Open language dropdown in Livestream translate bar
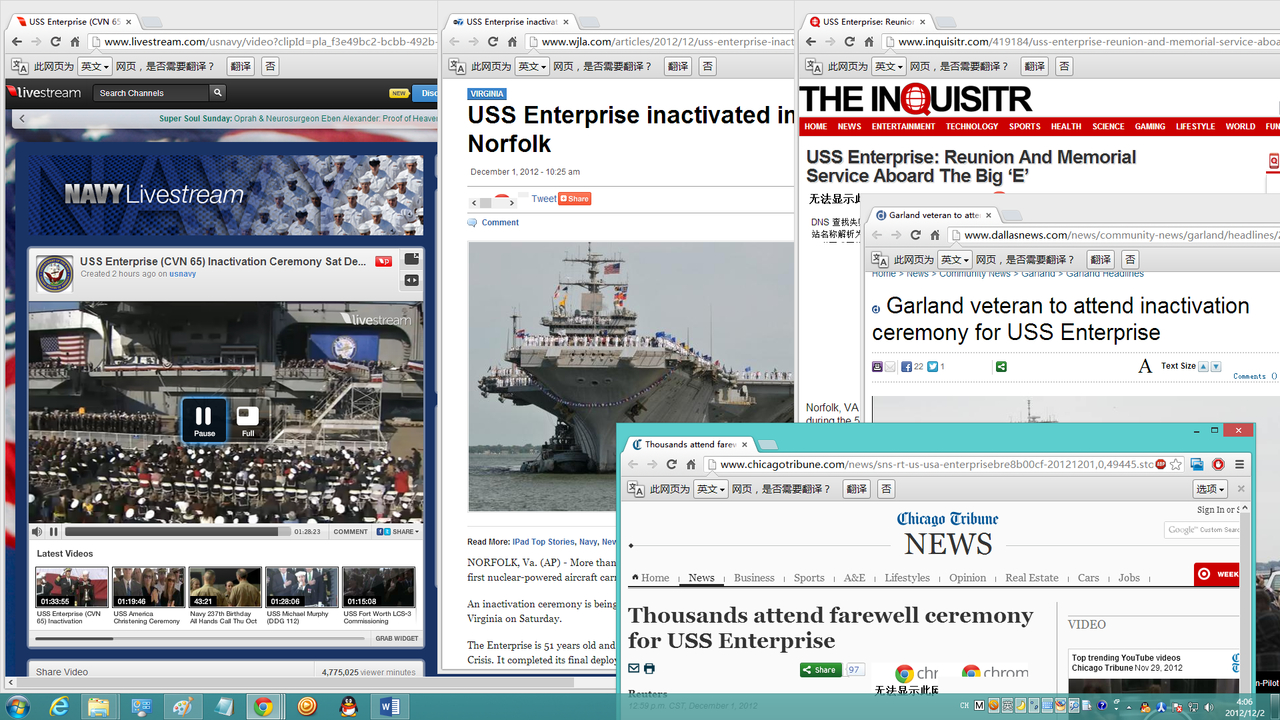The width and height of the screenshot is (1280, 720). click(95, 66)
